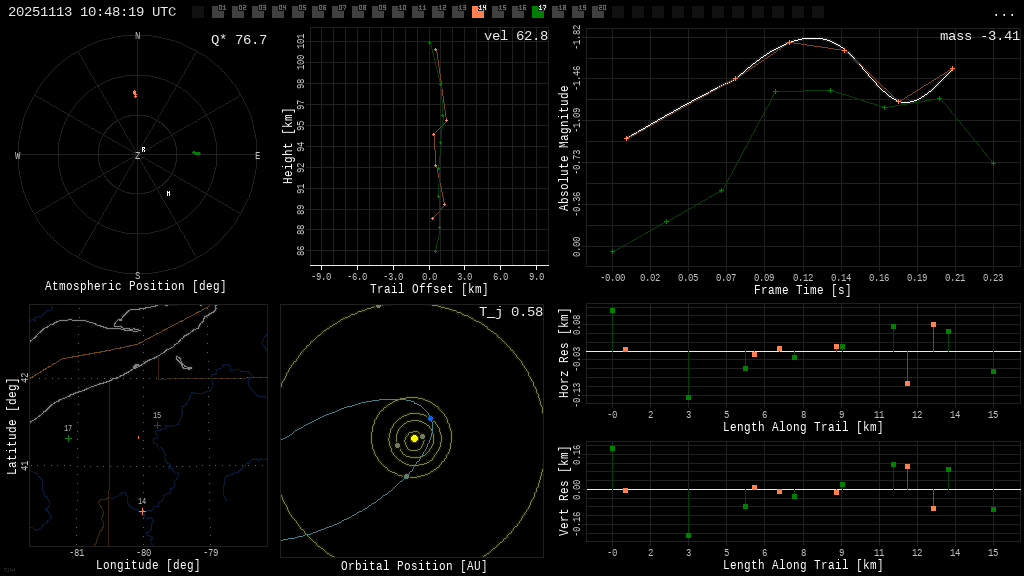Viewport: 1024px width, 576px height.
Task: Click station box 09 in top strip
Action: (378, 12)
